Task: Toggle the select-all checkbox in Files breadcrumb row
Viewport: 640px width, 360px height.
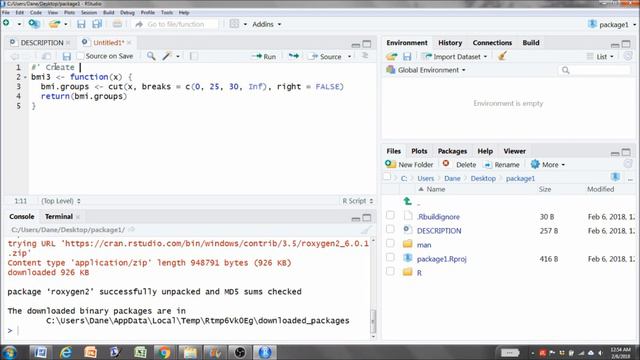Action: click(387, 177)
